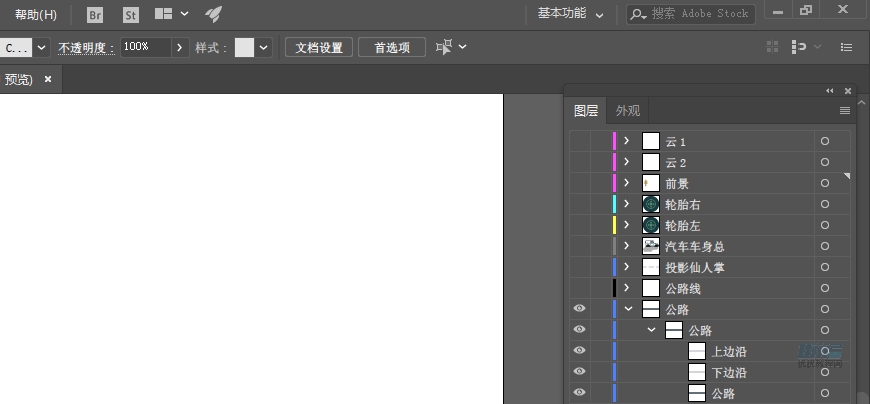Click the 文档设置 button
Viewport: 870px width, 404px height.
pos(318,47)
